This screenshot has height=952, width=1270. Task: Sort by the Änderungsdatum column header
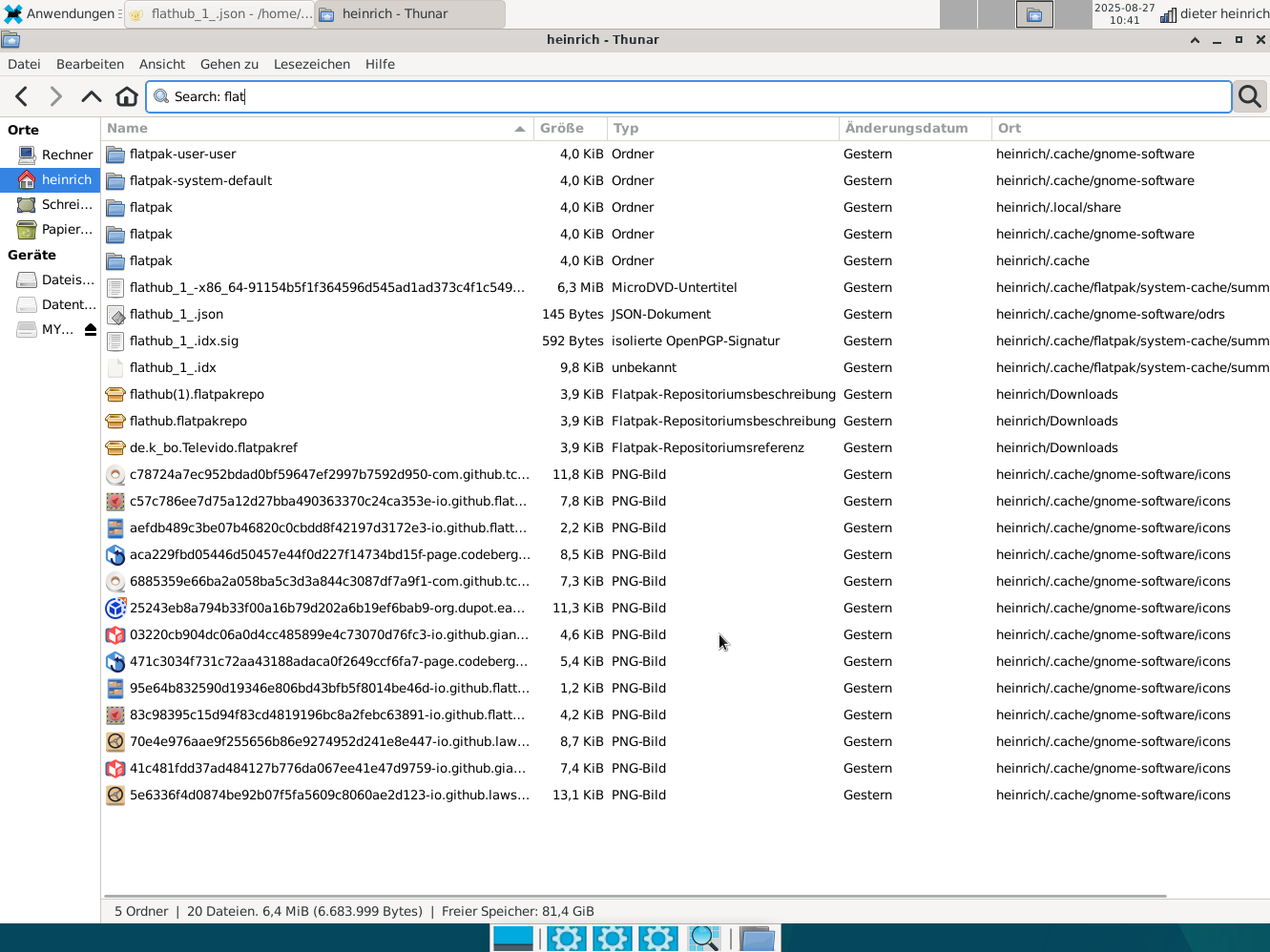coord(915,128)
